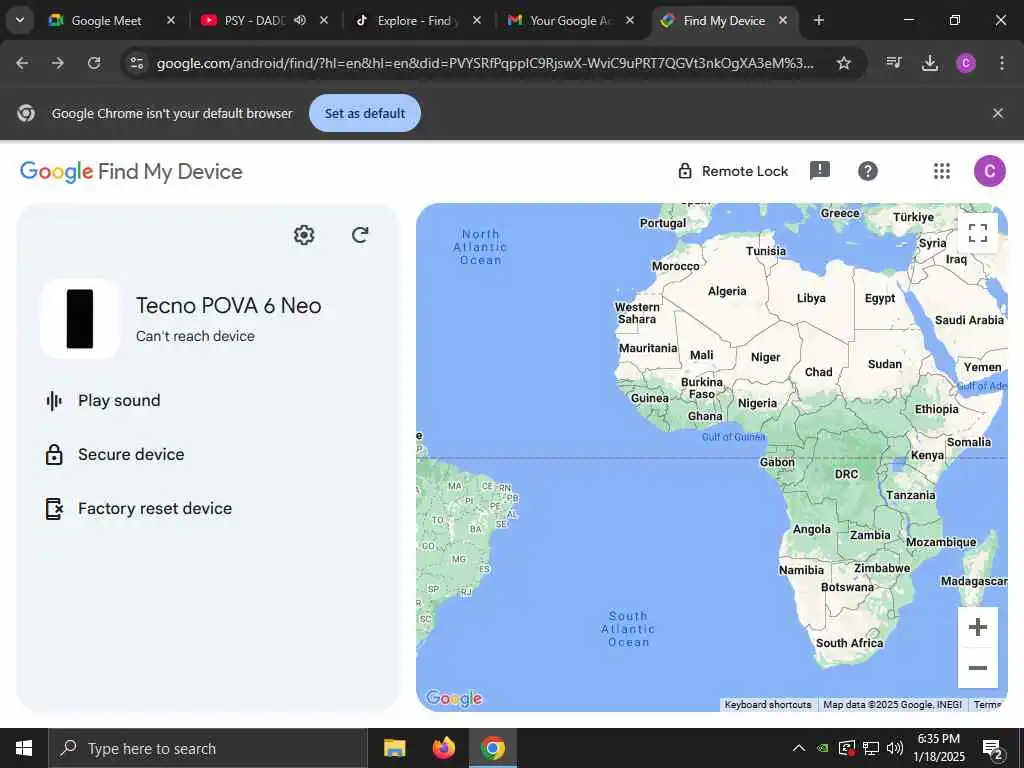Click the Tecno POVA 6 Neo device thumbnail
1024x768 pixels.
point(80,319)
